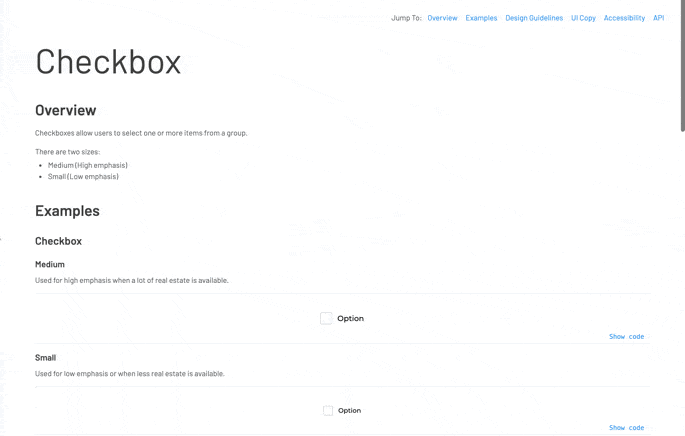Viewport: 685px width, 436px height.
Task: Click 'Checkboxes allow users to select' sentence
Action: click(141, 133)
